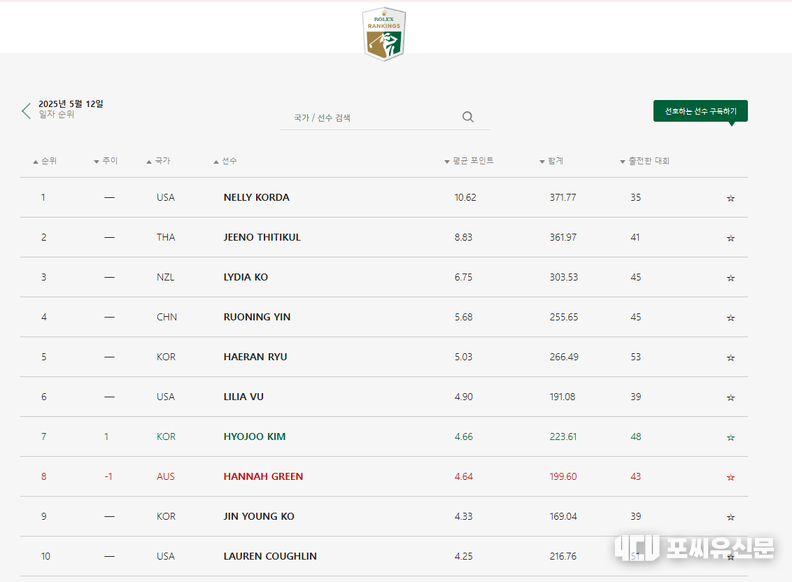Click Hannah Green's country AUS
This screenshot has height=582, width=792.
(x=166, y=476)
